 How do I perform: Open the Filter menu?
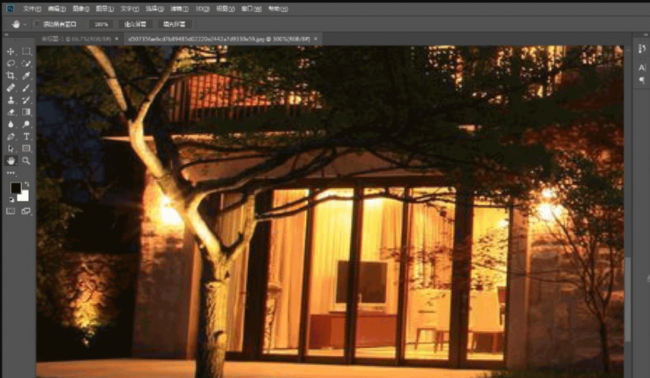(x=179, y=9)
